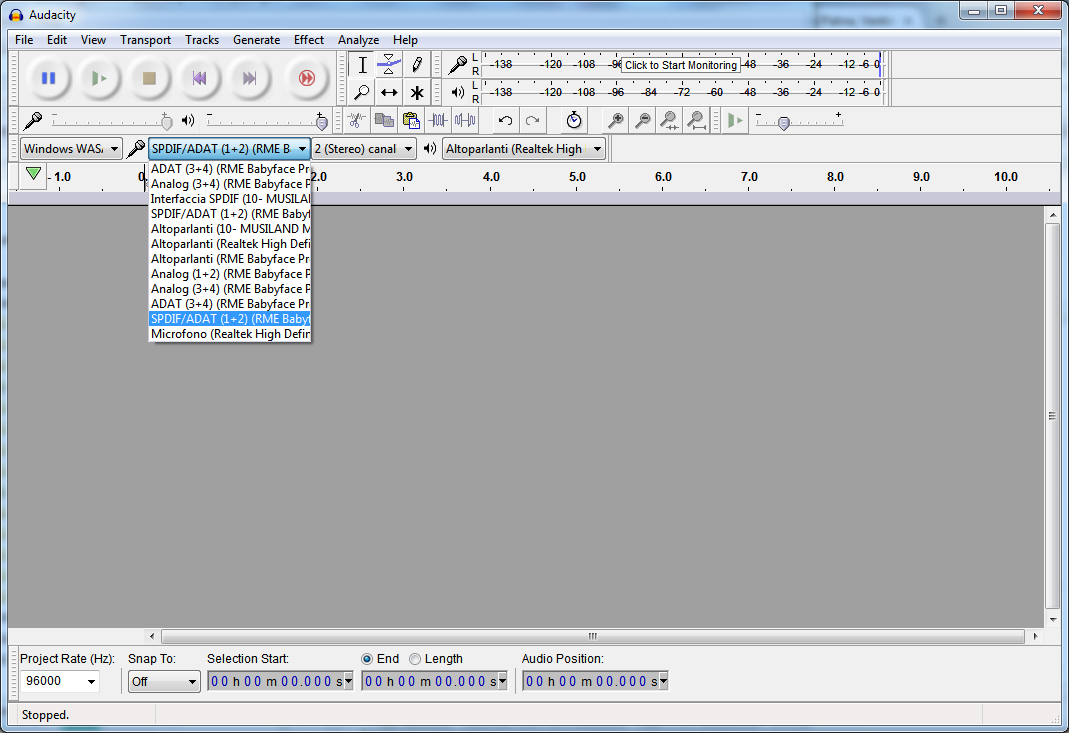Click the Copy toolbar icon
This screenshot has height=733, width=1069.
tap(384, 121)
